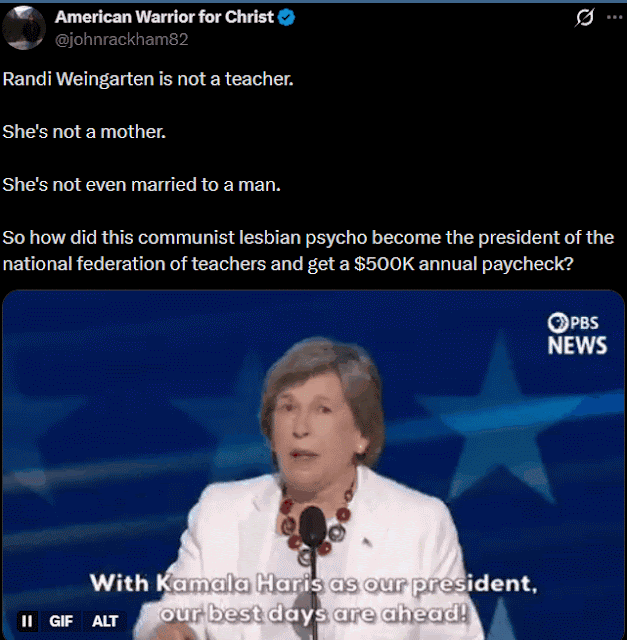Click the PBS News logo watermark

[x=577, y=334]
